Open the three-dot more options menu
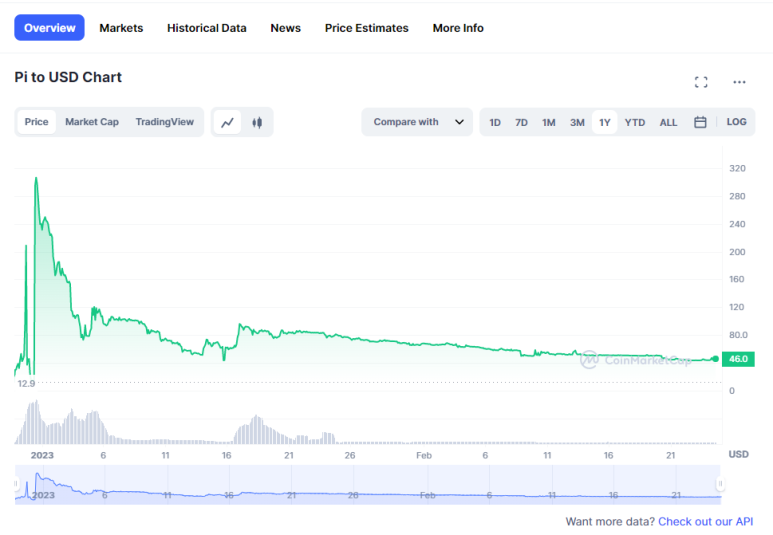 (x=739, y=82)
